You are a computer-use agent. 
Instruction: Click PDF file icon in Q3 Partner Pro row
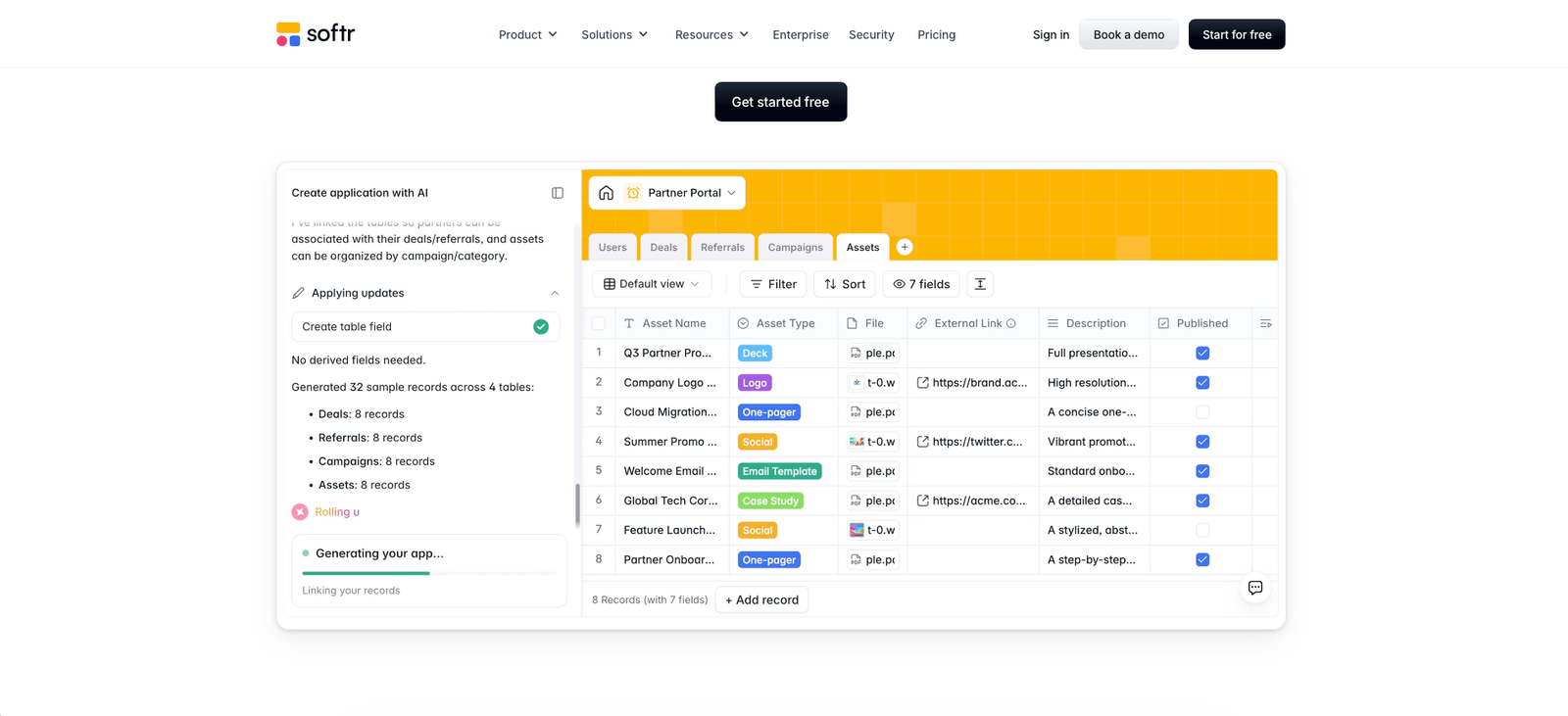pos(856,353)
